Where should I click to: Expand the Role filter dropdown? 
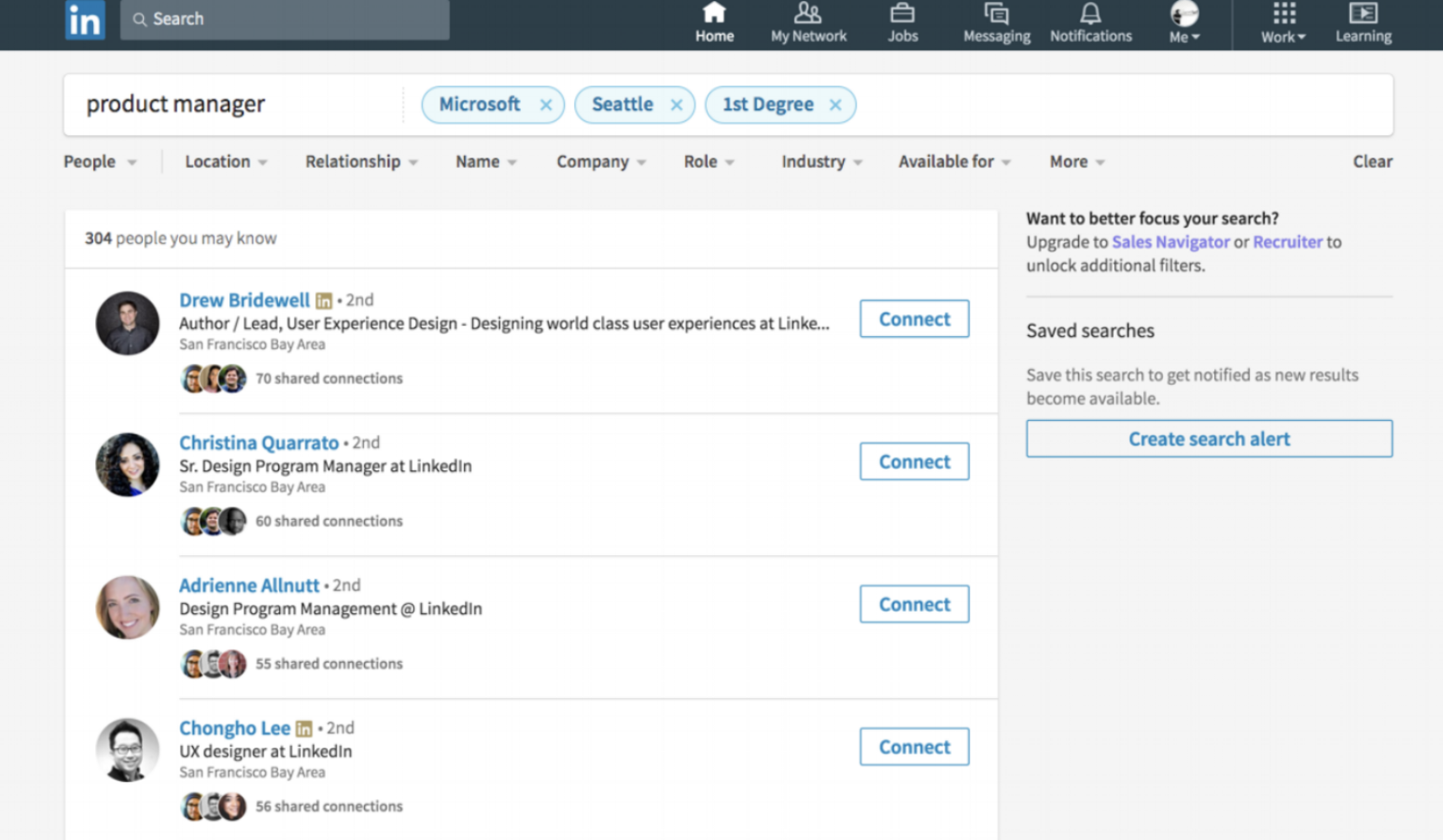click(x=708, y=161)
